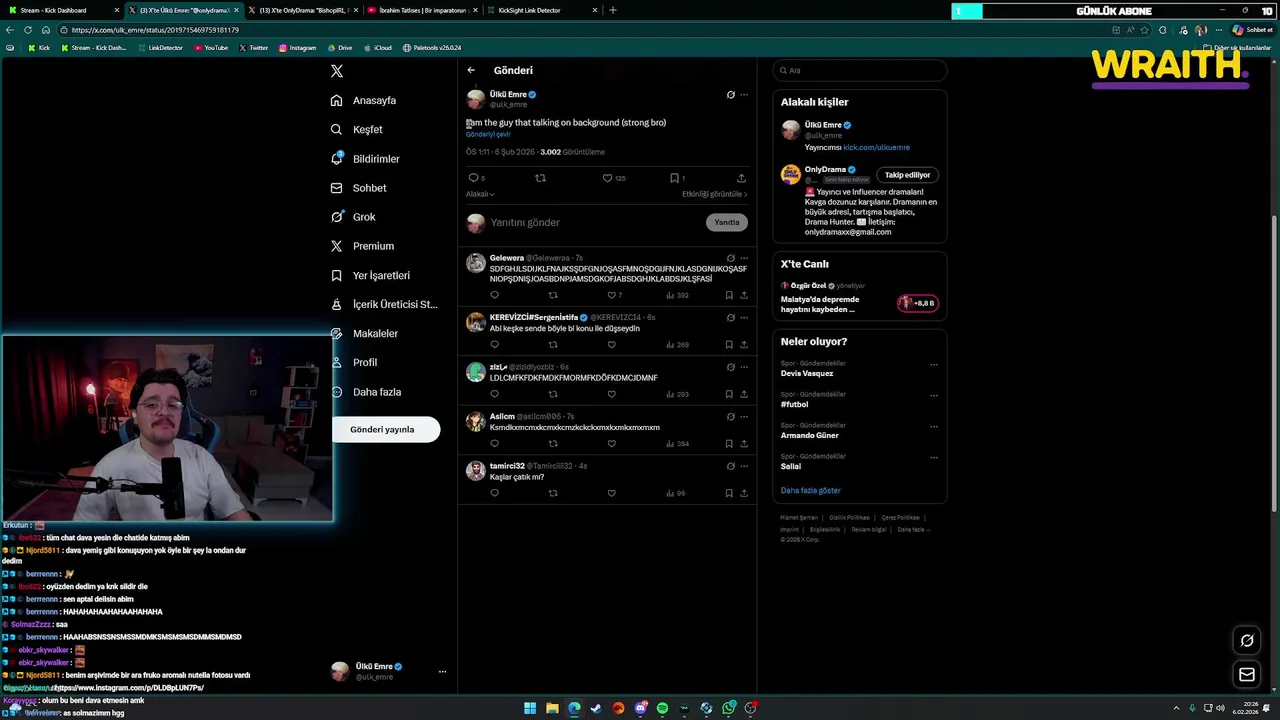Screen dimensions: 1280x720
Task: Switch to X'te OnlyDrama tab
Action: 304,10
